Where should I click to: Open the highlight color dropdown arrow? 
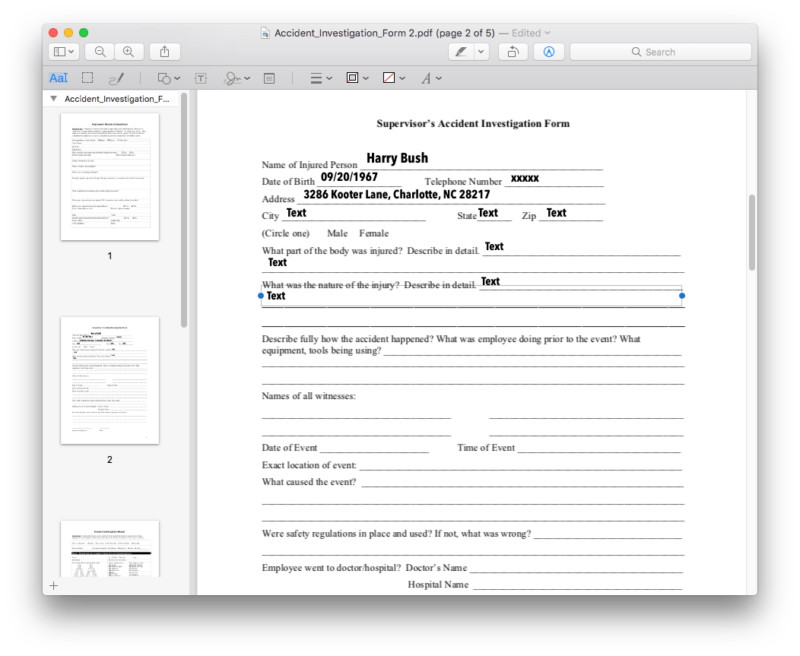click(481, 52)
